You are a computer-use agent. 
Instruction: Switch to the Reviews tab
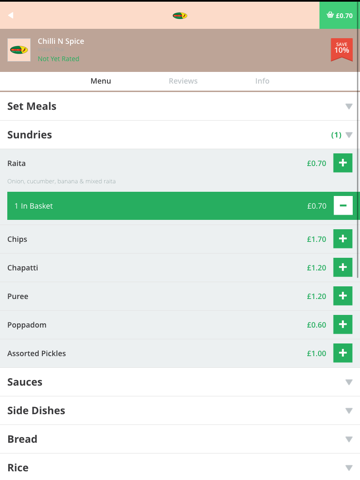tap(183, 81)
